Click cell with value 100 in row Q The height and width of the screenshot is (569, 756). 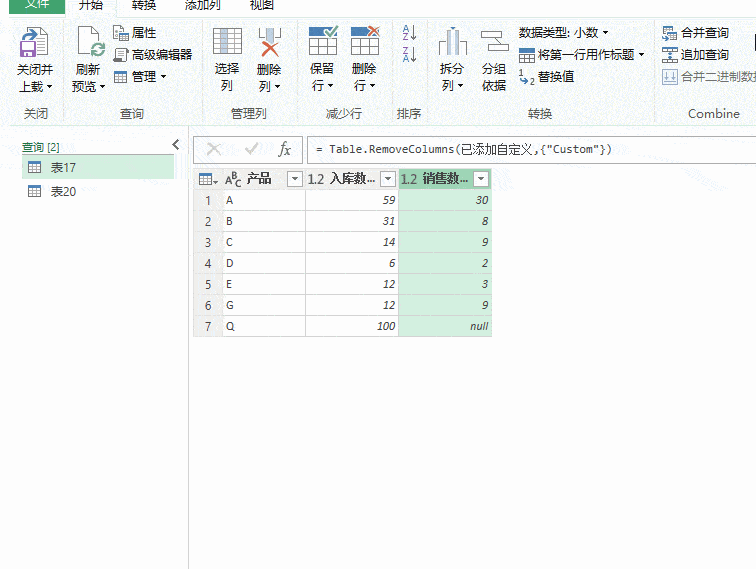tap(352, 326)
